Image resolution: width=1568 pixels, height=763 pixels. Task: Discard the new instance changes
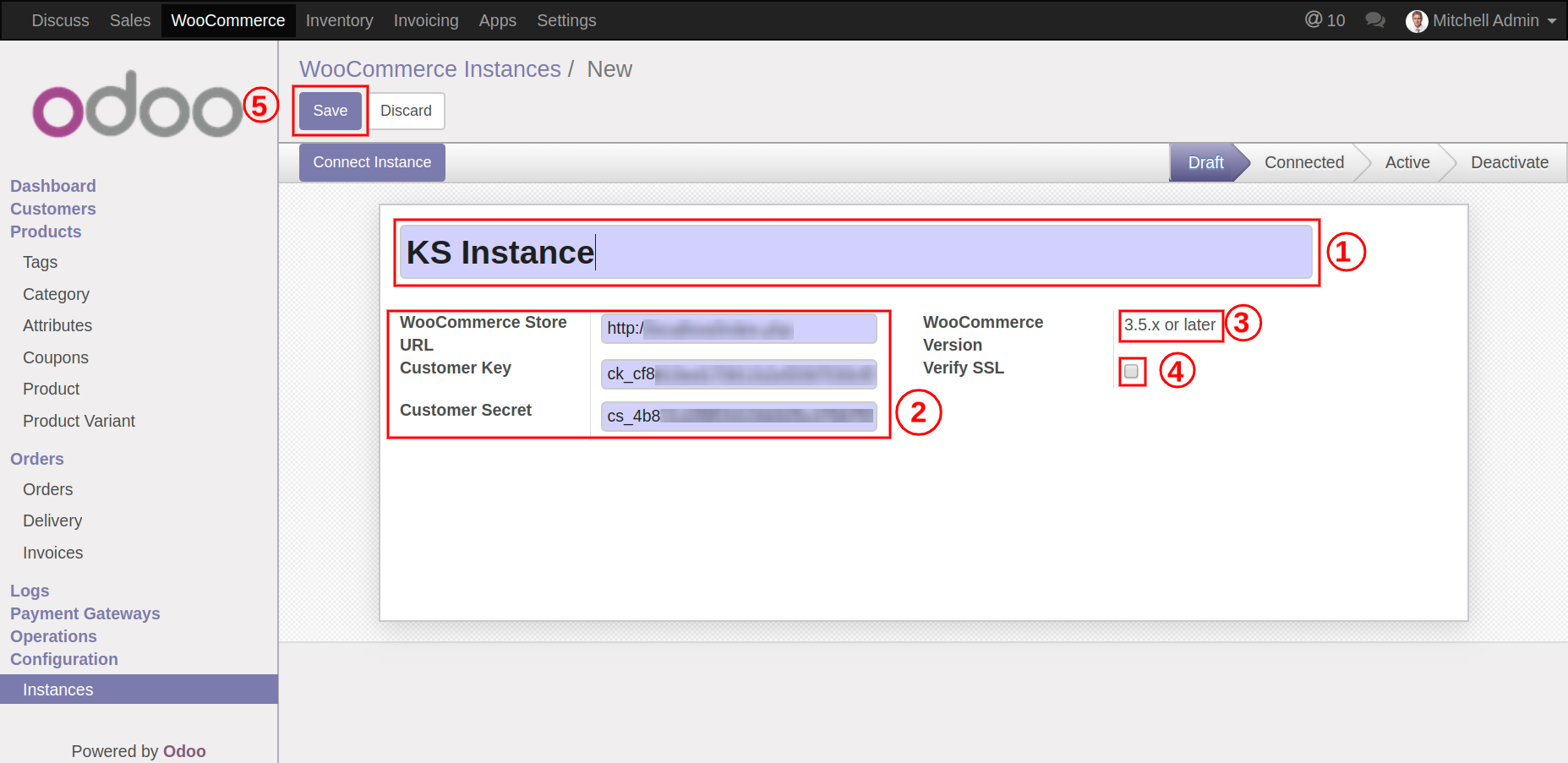[406, 111]
